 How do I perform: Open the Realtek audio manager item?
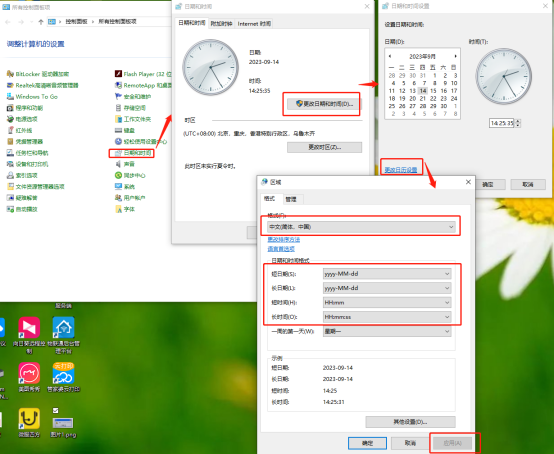(42, 85)
